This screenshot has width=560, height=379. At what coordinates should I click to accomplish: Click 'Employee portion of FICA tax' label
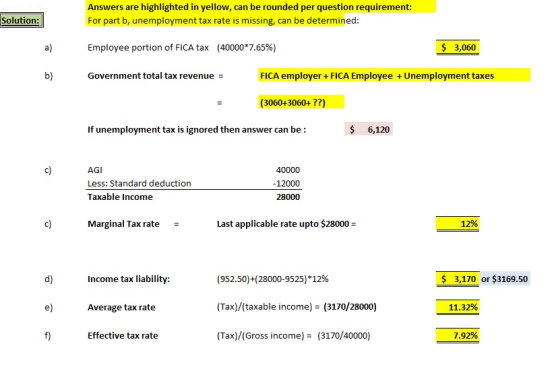pos(148,48)
